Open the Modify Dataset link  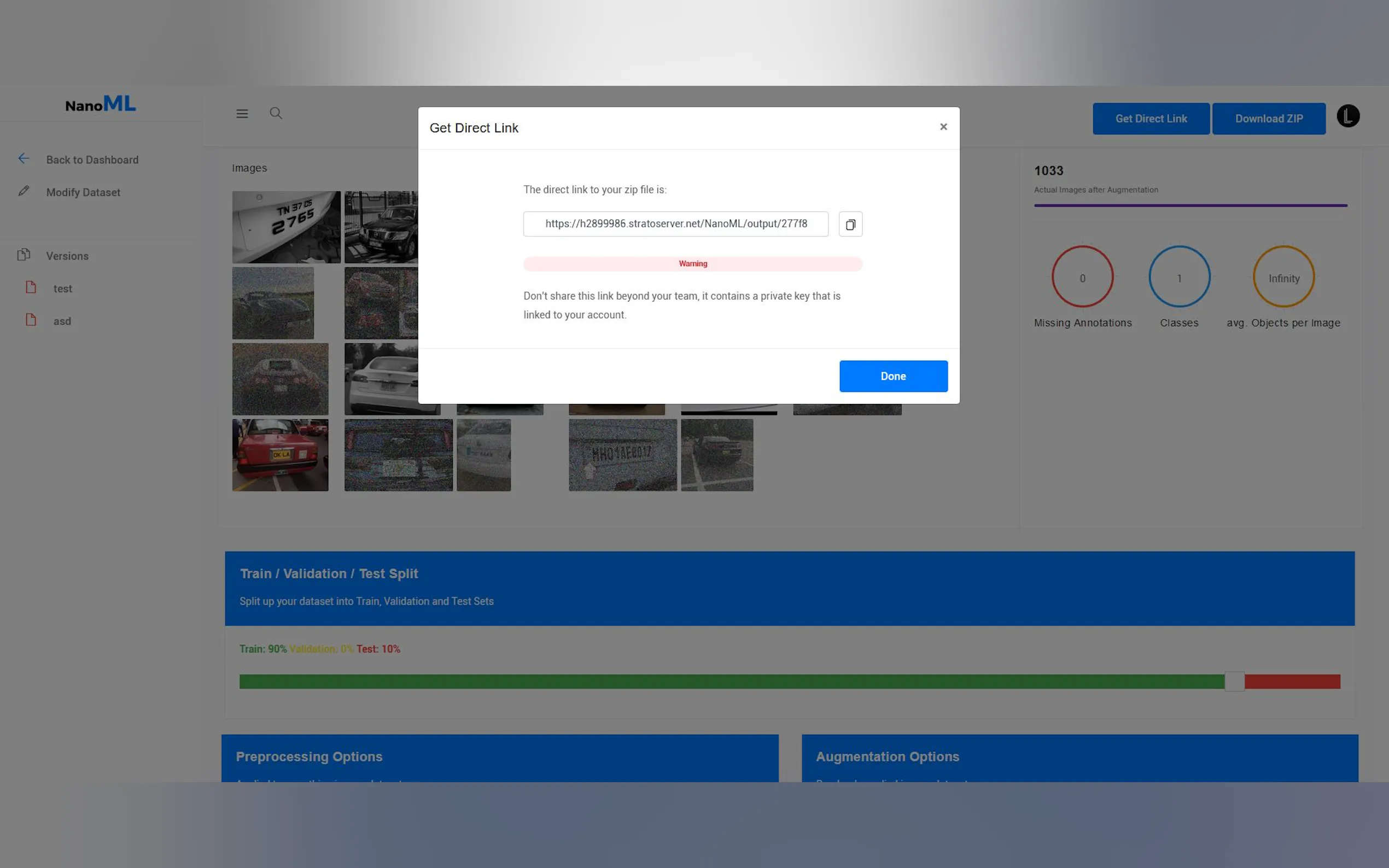(83, 192)
